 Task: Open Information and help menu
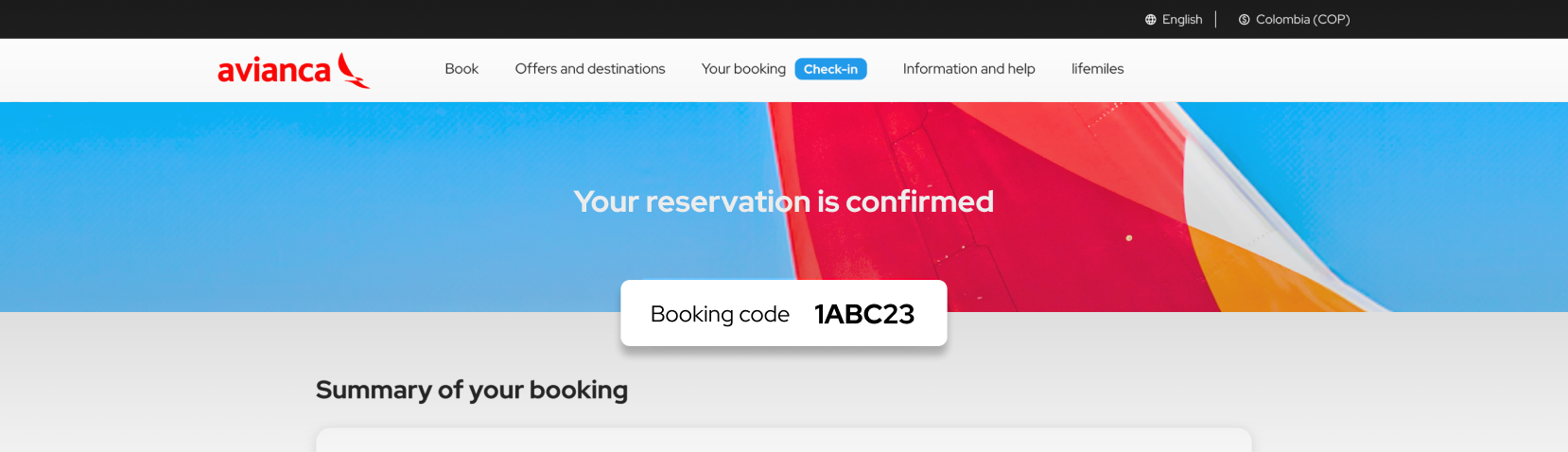coord(968,69)
